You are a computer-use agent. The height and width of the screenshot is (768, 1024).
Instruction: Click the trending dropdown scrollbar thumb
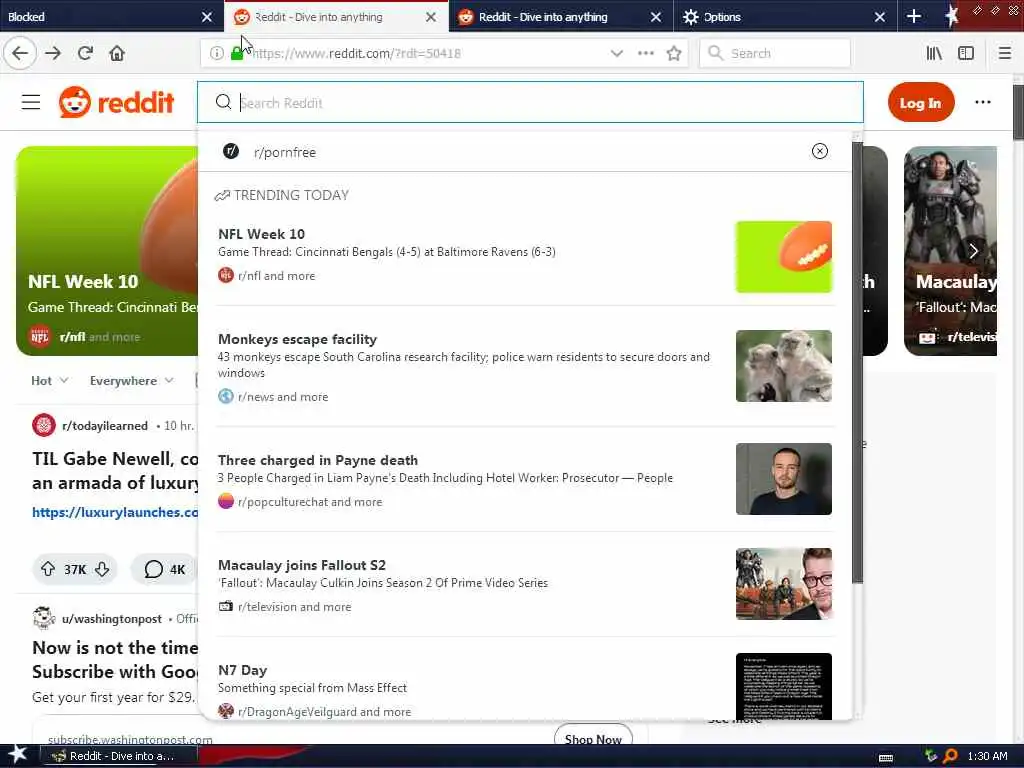point(857,362)
